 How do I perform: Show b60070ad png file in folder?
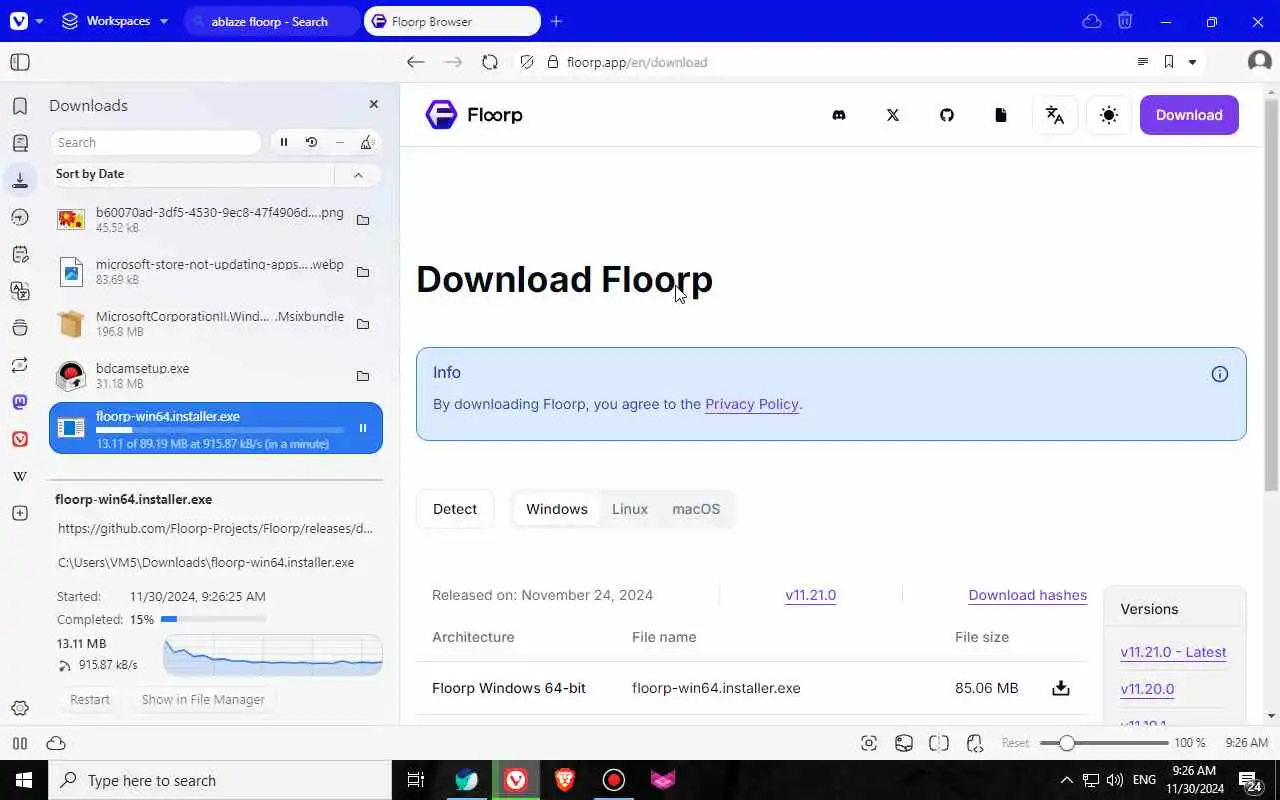[x=363, y=220]
